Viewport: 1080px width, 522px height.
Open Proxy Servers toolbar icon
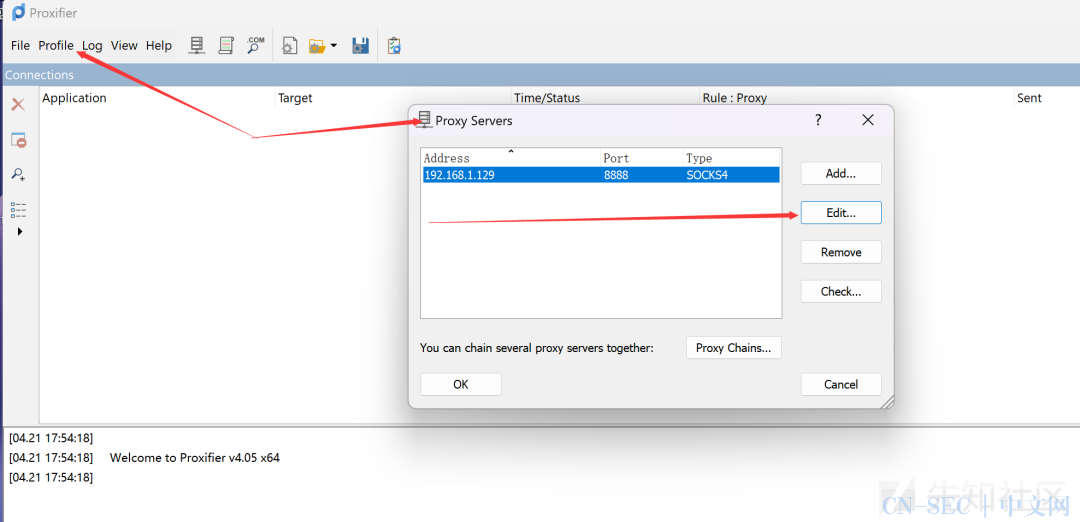coord(197,45)
